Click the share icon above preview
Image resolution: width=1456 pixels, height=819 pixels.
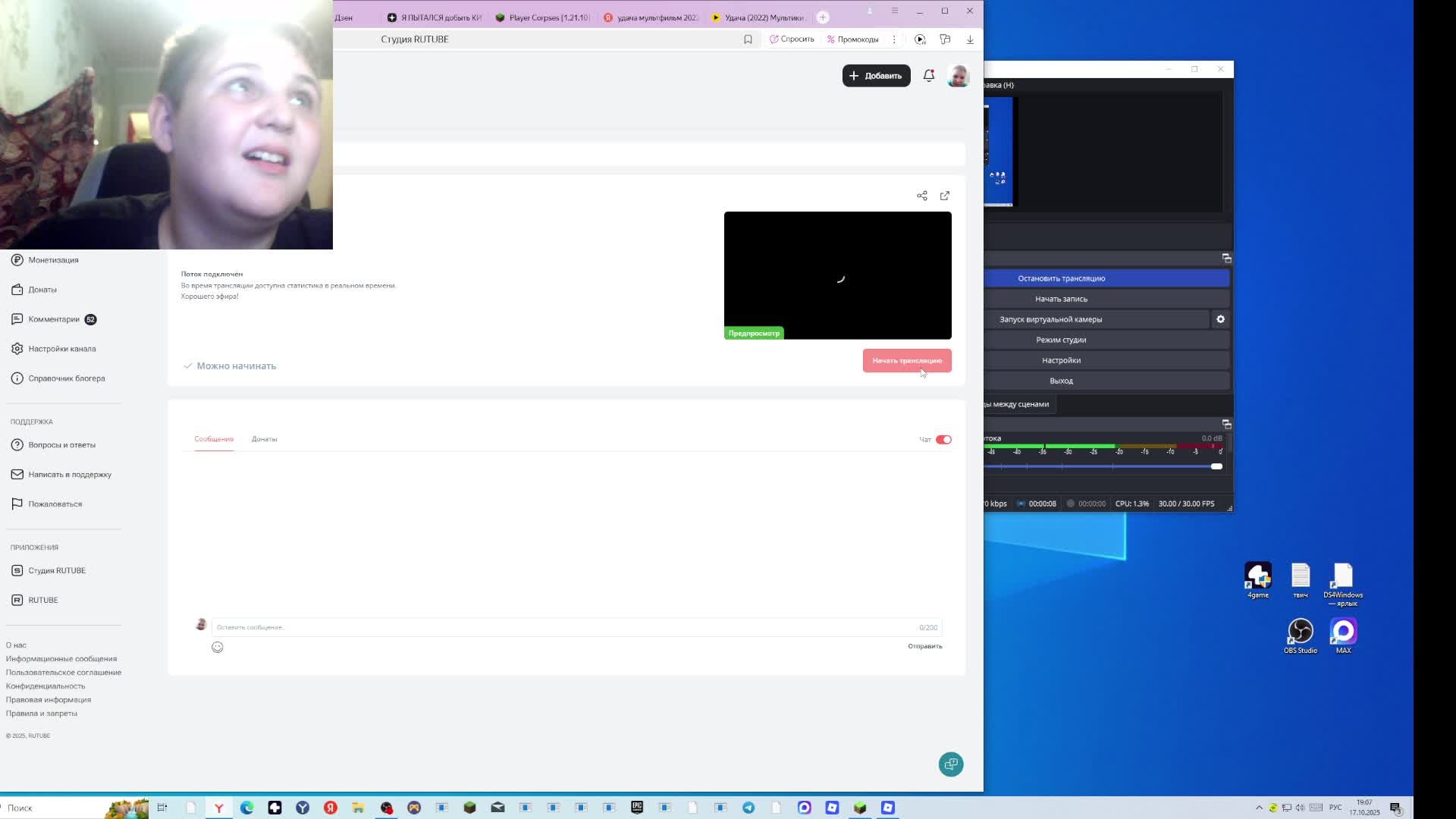pos(921,196)
